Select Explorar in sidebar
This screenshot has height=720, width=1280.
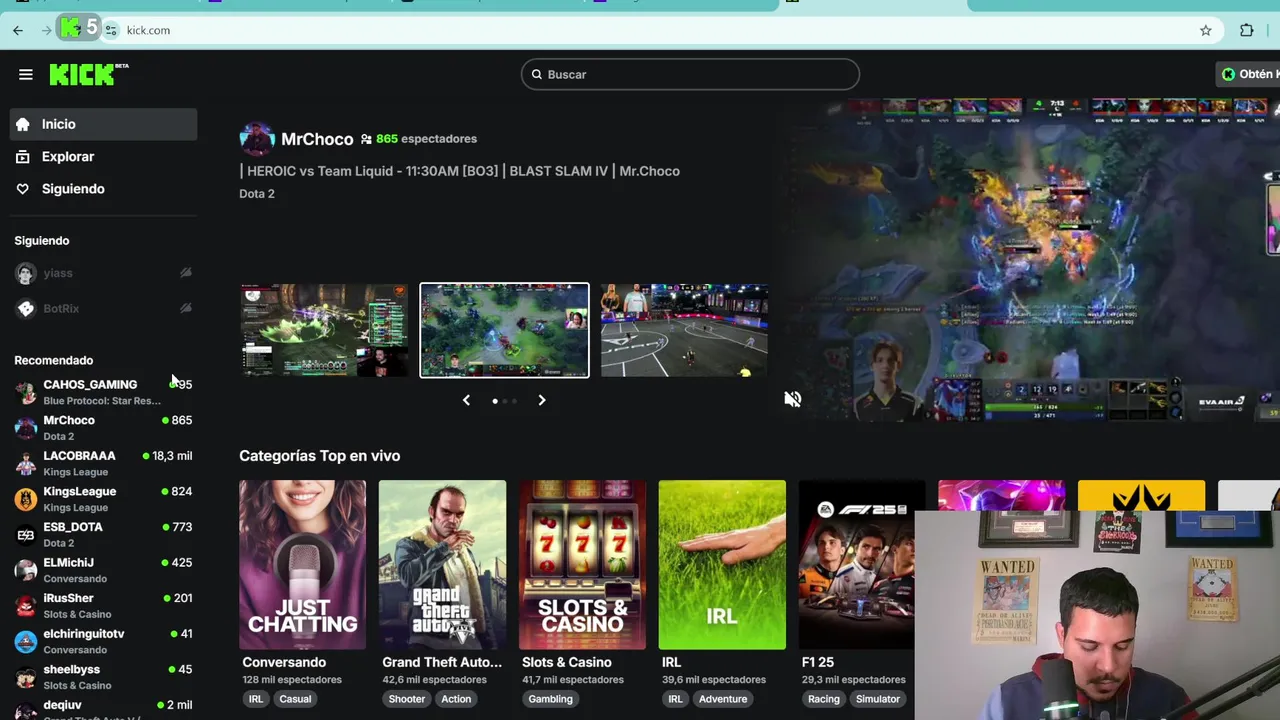pyautogui.click(x=103, y=156)
